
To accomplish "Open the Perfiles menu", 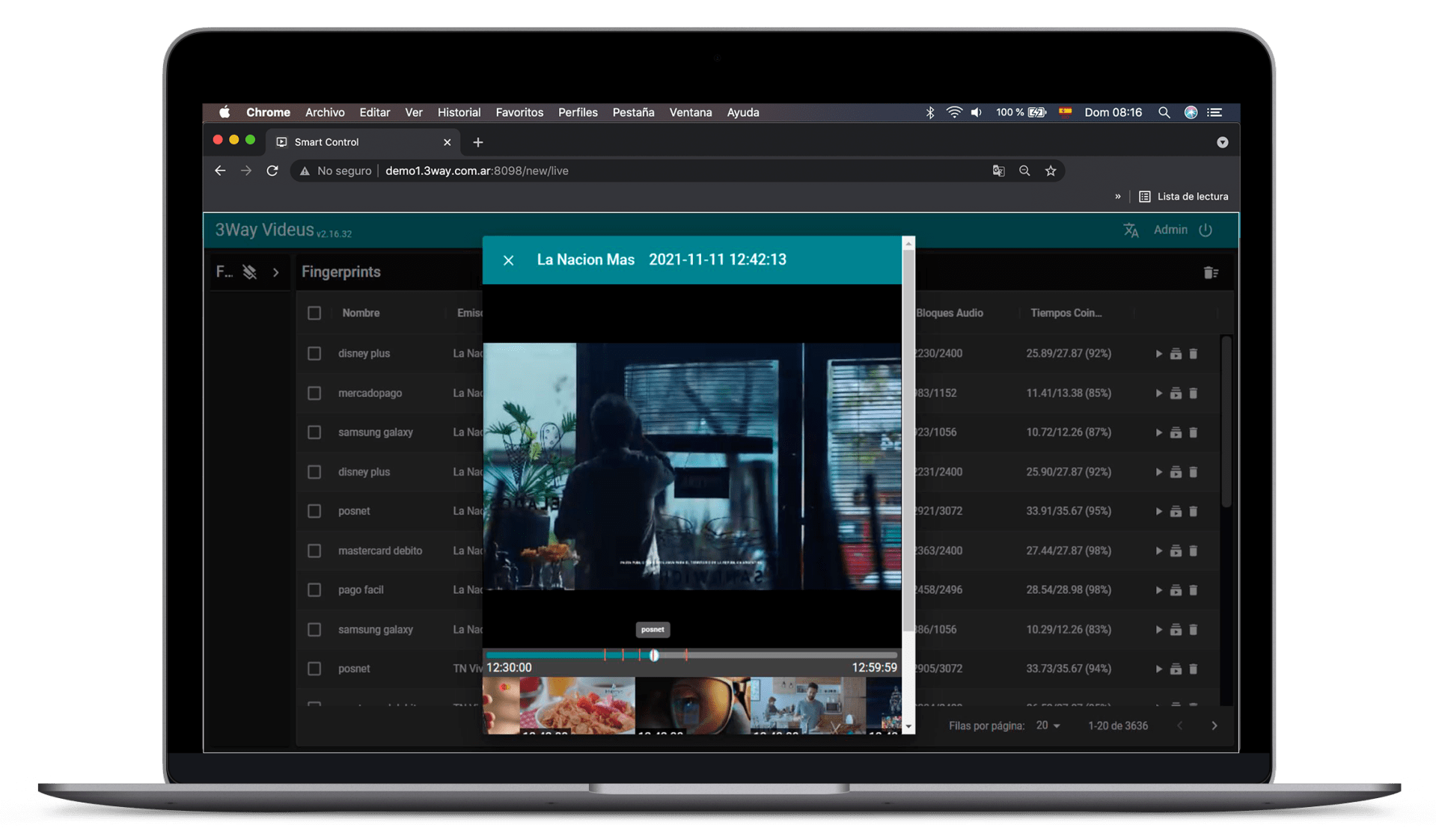I will pyautogui.click(x=578, y=112).
